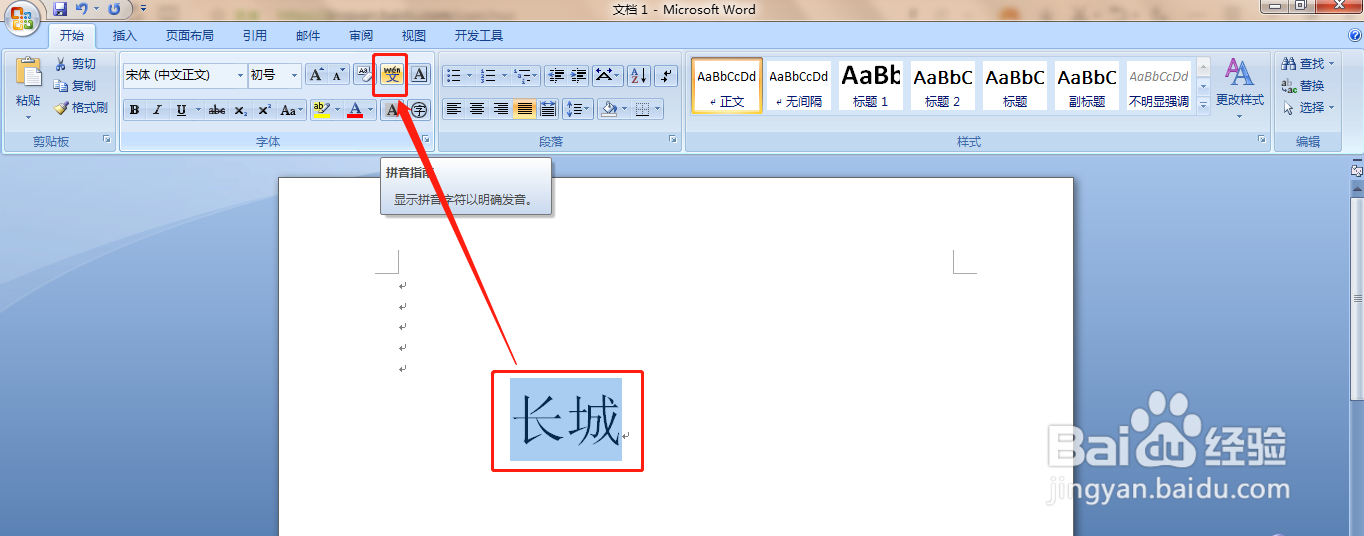Open the Customize Quick Access Toolbar arrow
This screenshot has height=536, width=1364.
pyautogui.click(x=143, y=9)
